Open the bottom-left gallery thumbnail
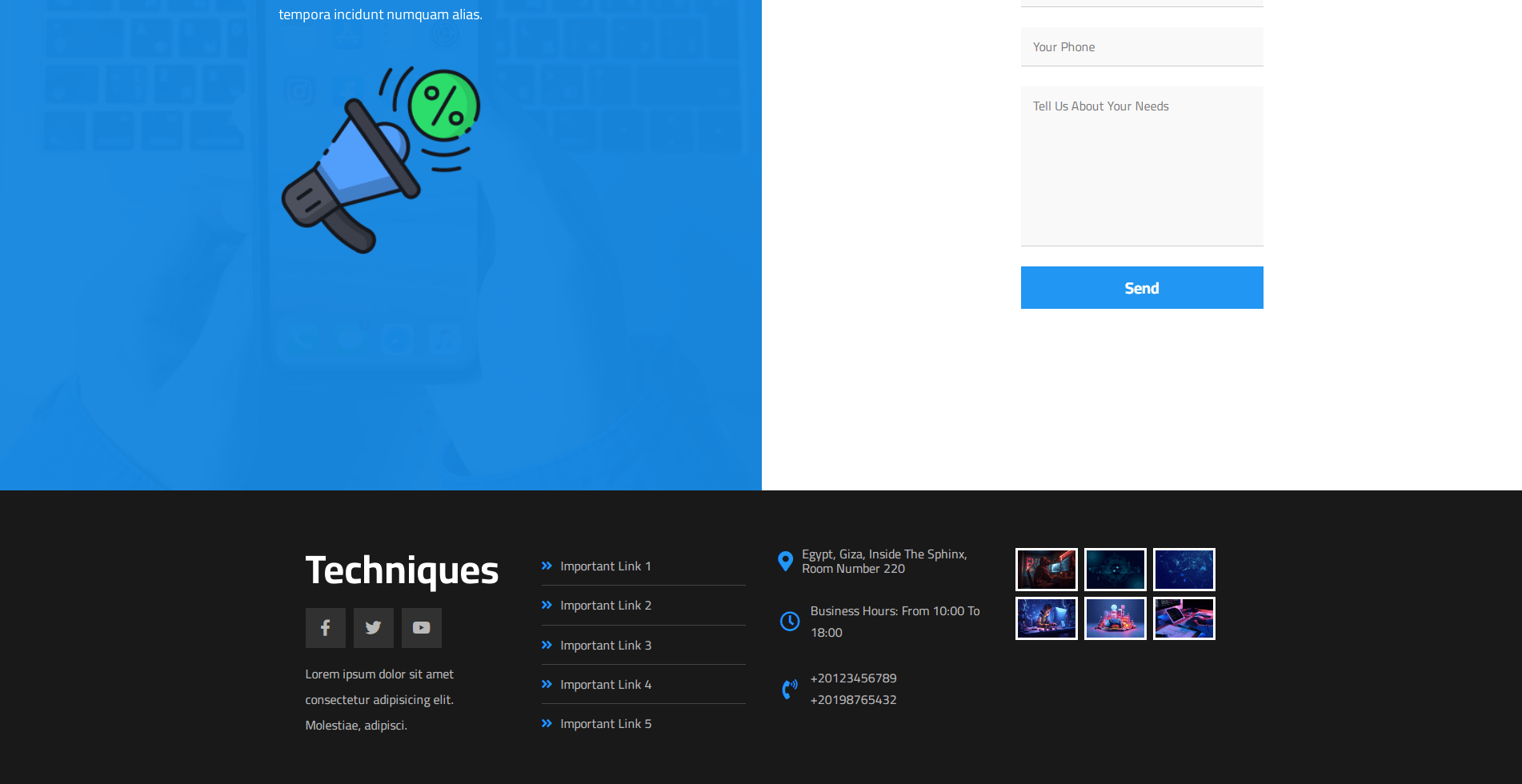 tap(1047, 618)
